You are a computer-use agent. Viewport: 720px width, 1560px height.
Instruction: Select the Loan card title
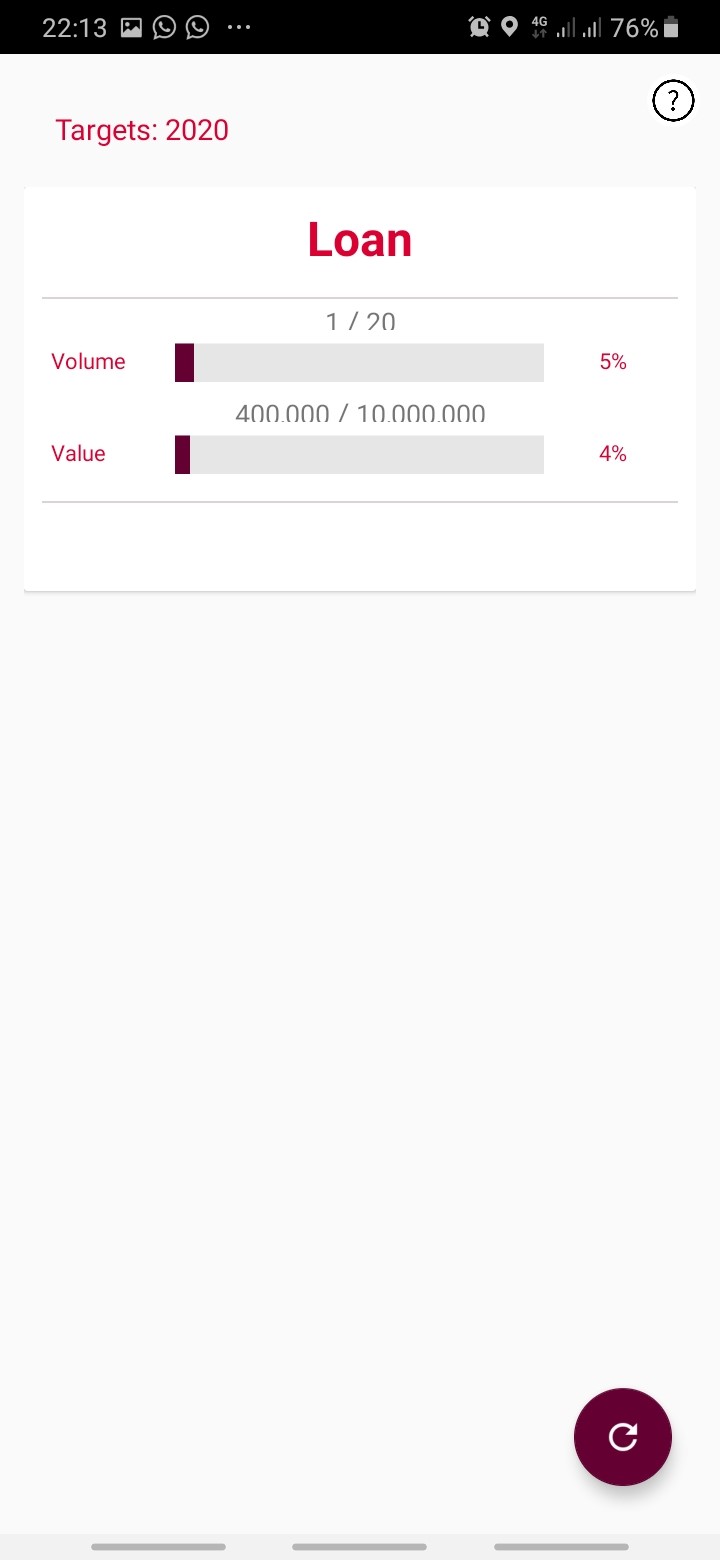click(360, 240)
